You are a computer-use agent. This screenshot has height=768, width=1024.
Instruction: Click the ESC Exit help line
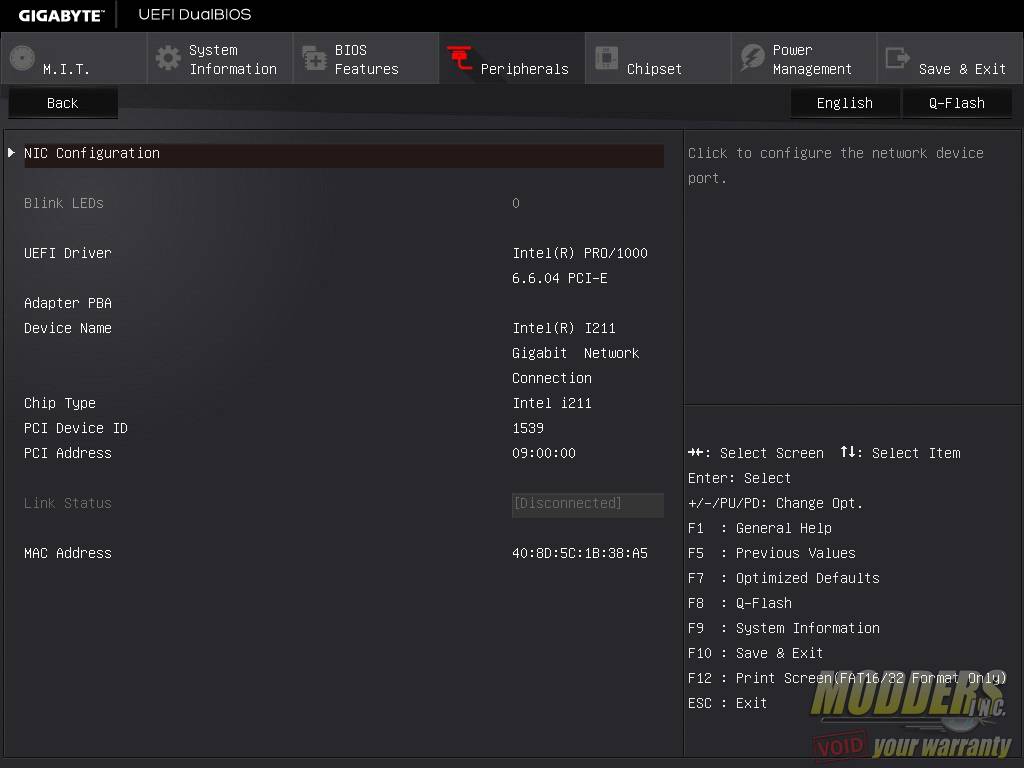click(x=728, y=703)
